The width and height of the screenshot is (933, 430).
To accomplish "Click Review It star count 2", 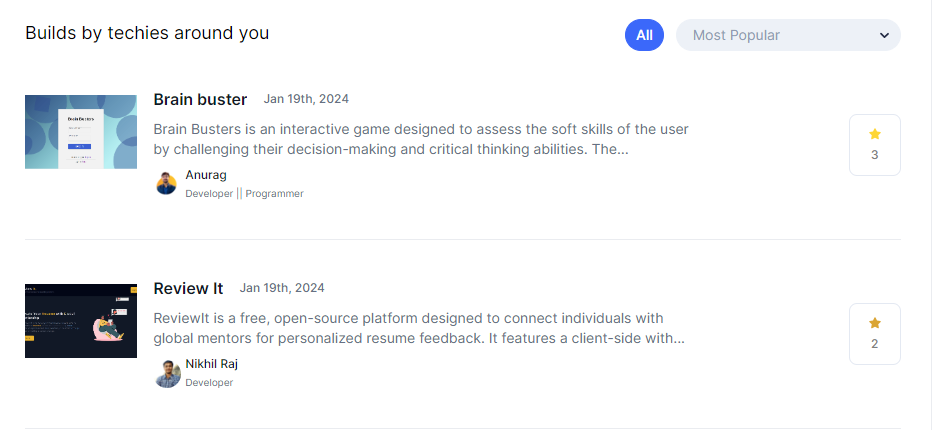I will pyautogui.click(x=875, y=344).
